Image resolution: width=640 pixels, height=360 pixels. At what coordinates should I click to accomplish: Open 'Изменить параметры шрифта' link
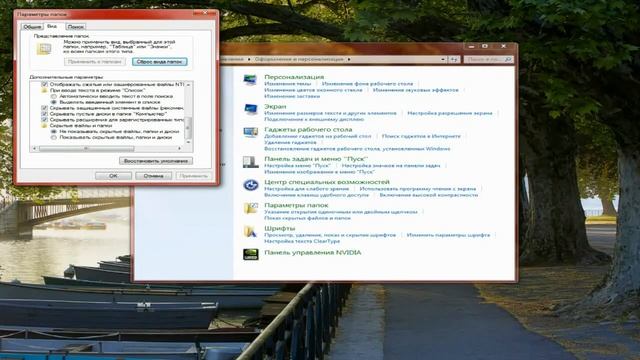click(x=448, y=235)
